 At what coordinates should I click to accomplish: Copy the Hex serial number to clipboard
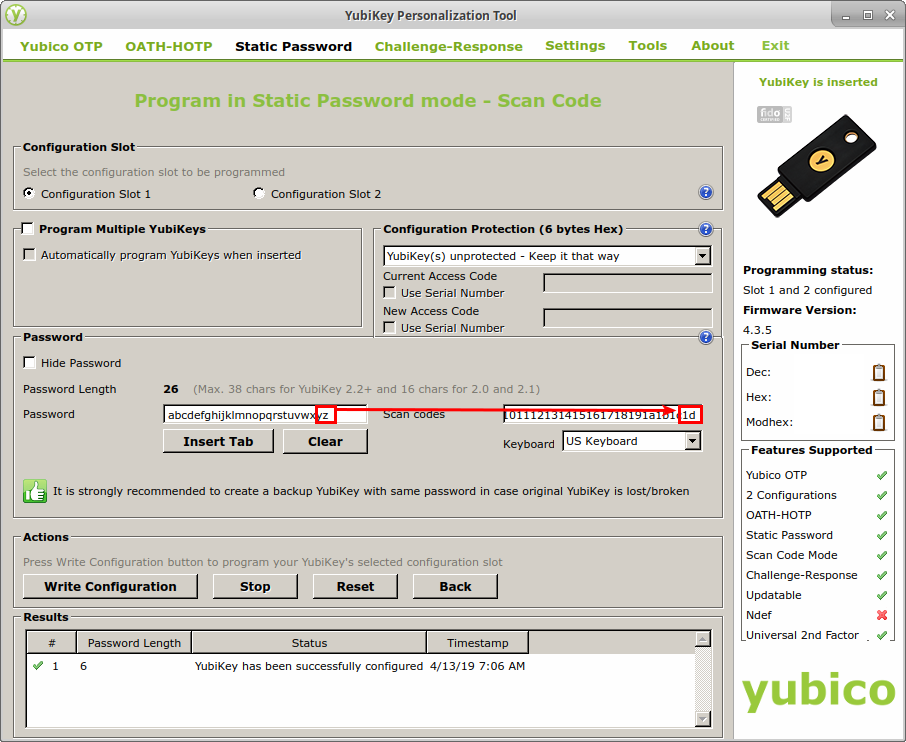click(878, 398)
